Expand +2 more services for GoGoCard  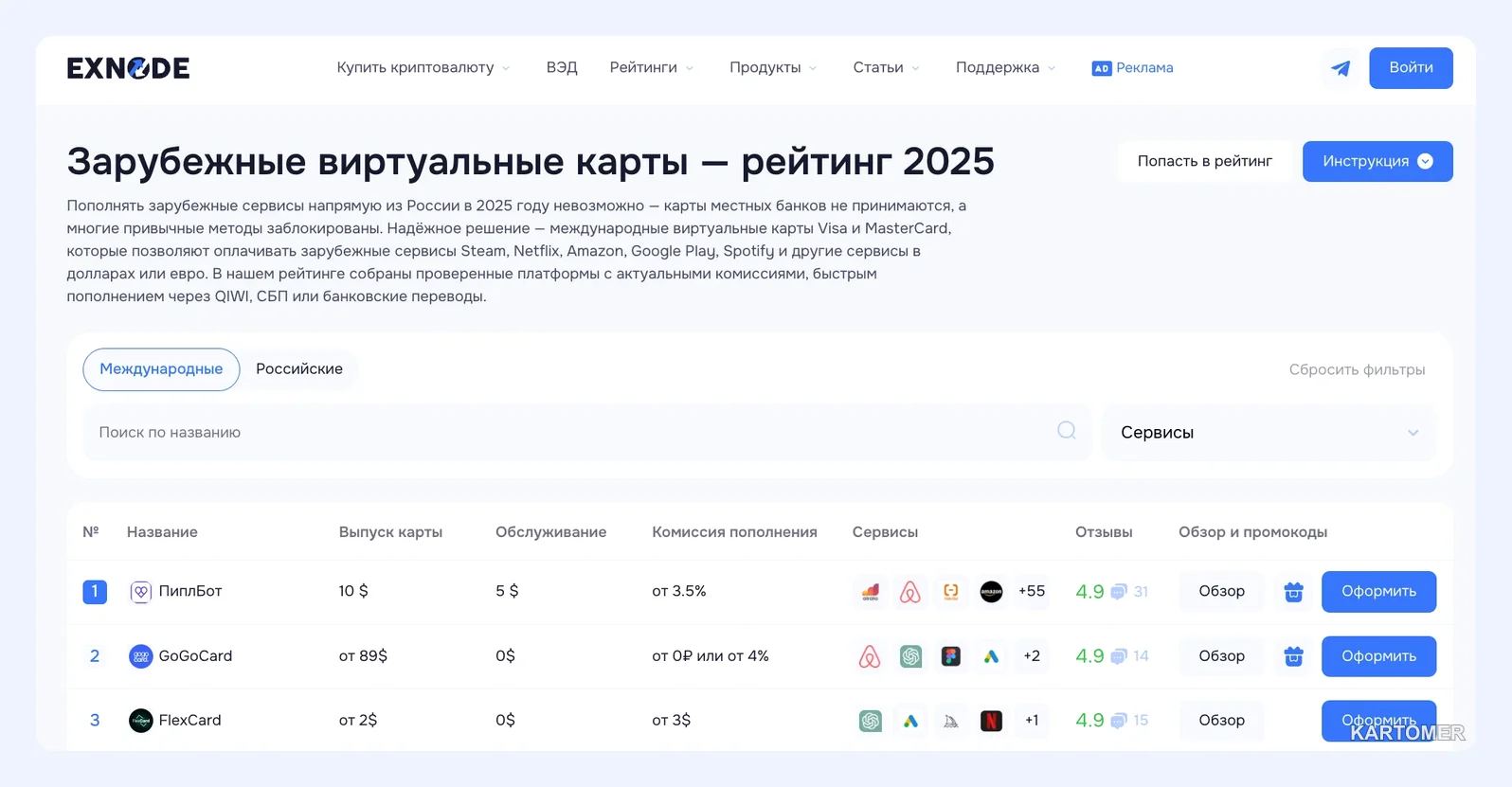click(1032, 656)
